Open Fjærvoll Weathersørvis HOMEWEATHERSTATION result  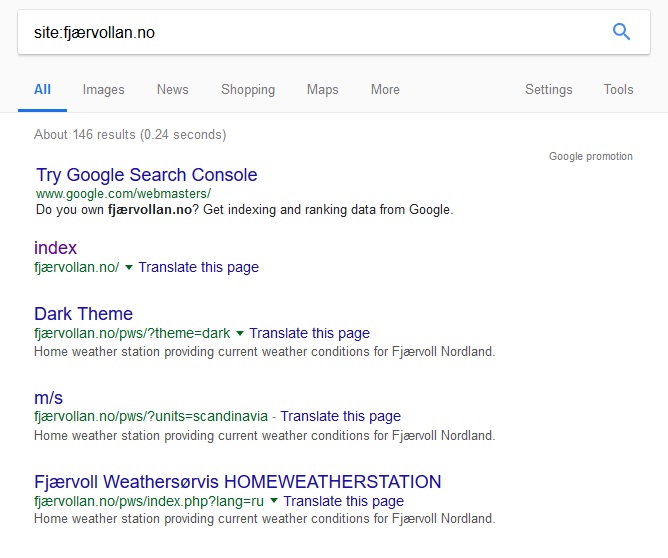coord(238,482)
